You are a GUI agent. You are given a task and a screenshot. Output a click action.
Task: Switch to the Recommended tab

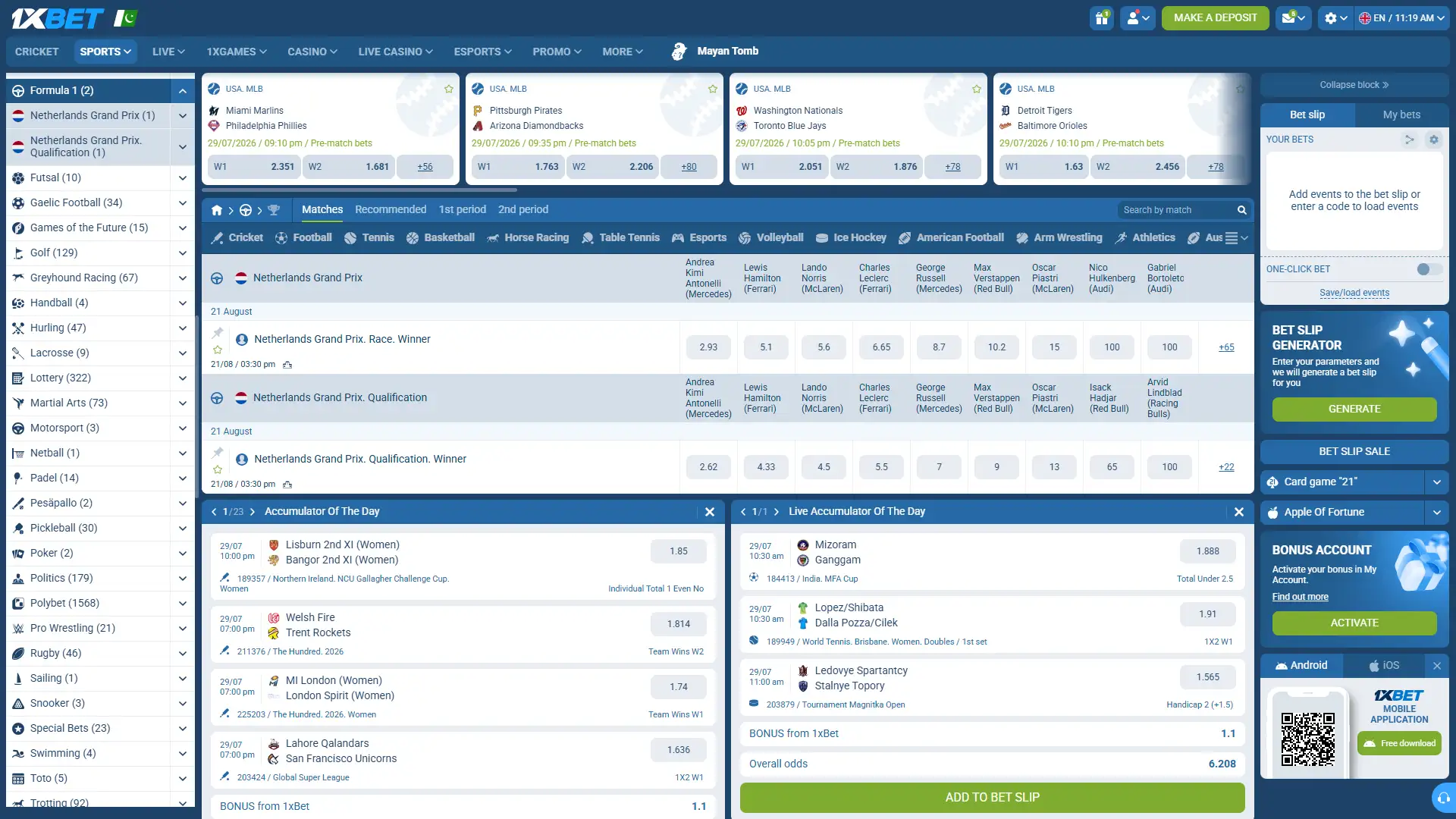pos(391,210)
